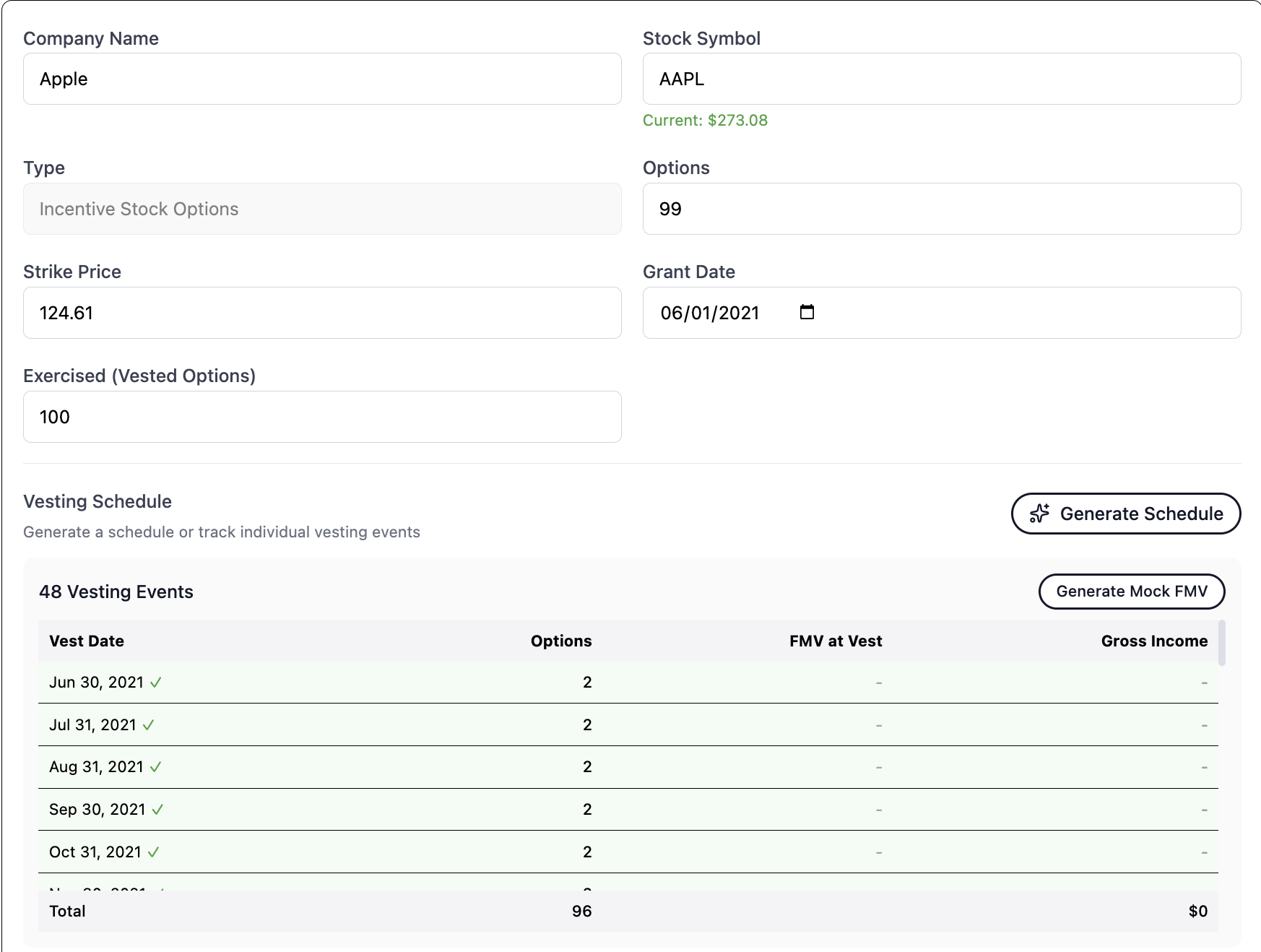Focus the Stock Symbol field containing AAPL
Screen dimensions: 1261x952
[x=942, y=79]
